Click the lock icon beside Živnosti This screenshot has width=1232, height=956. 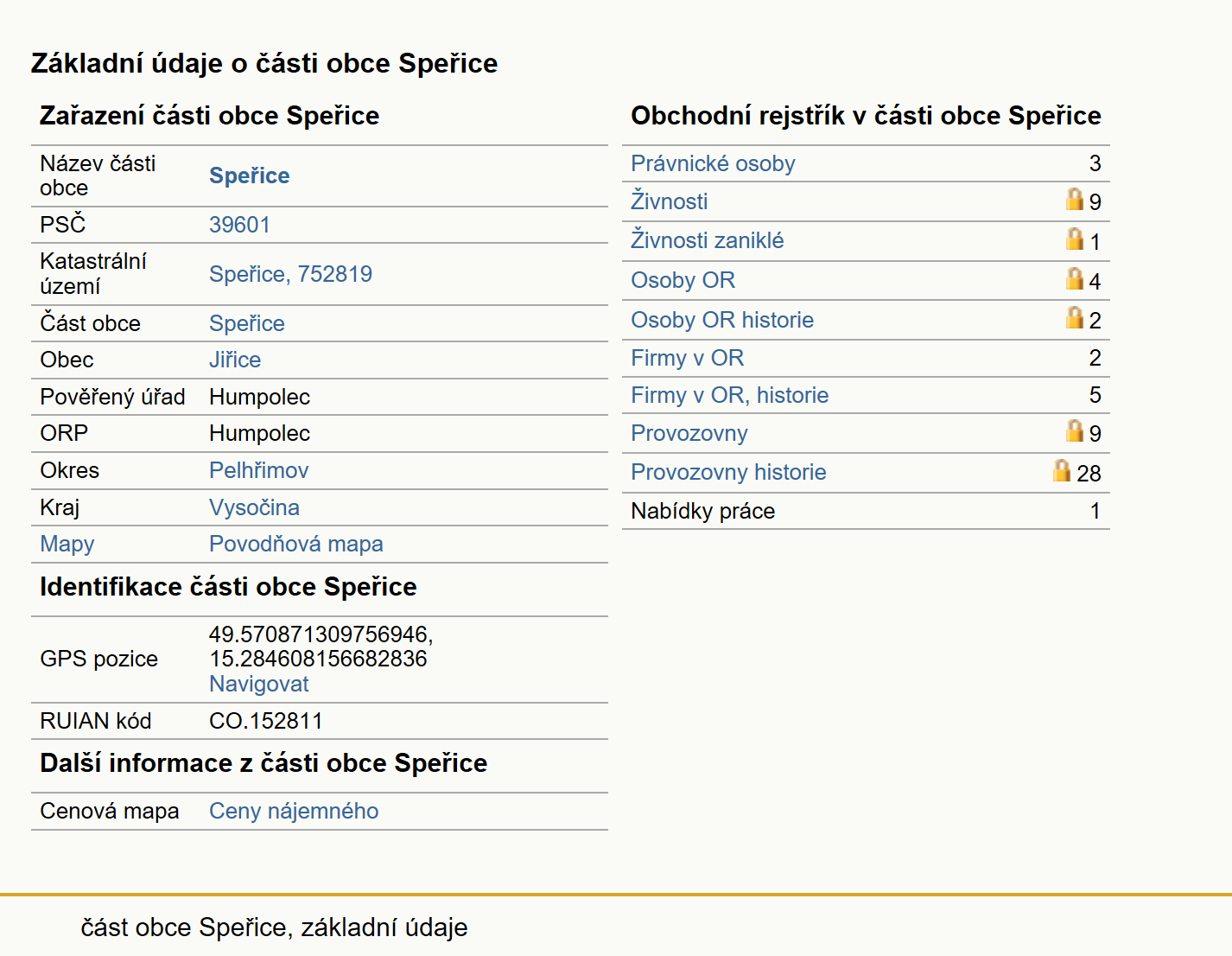point(1074,200)
